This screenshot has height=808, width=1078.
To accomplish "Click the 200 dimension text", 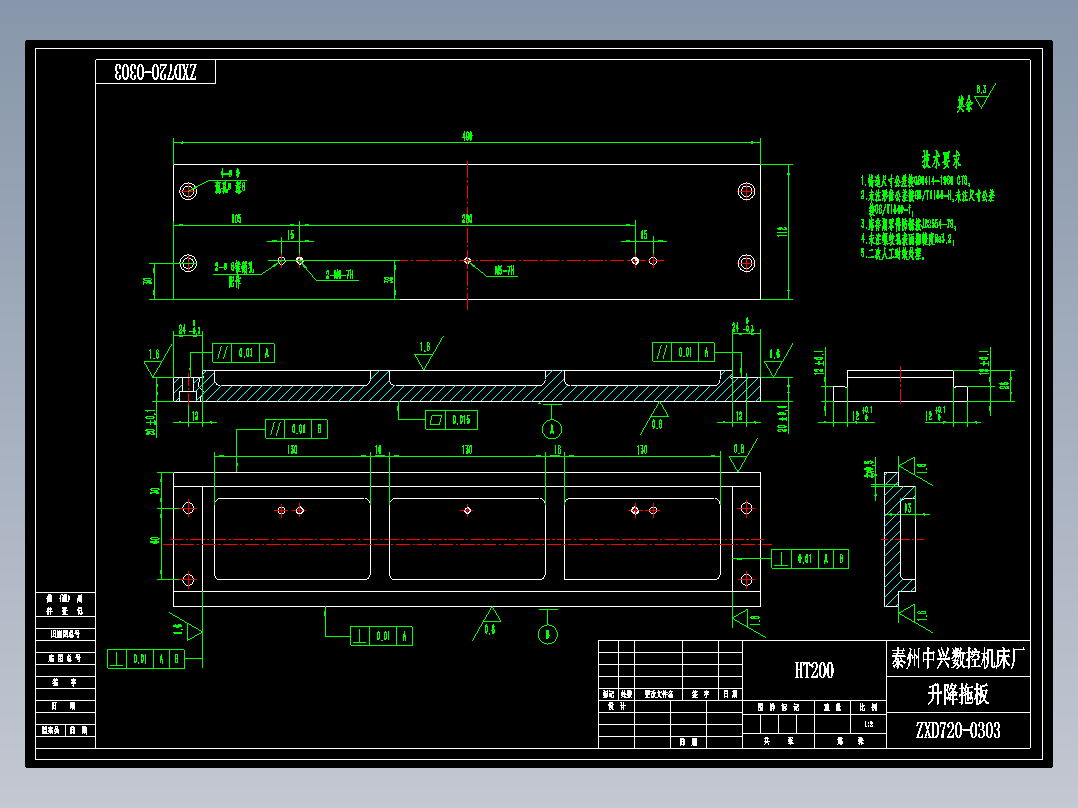I will [468, 219].
